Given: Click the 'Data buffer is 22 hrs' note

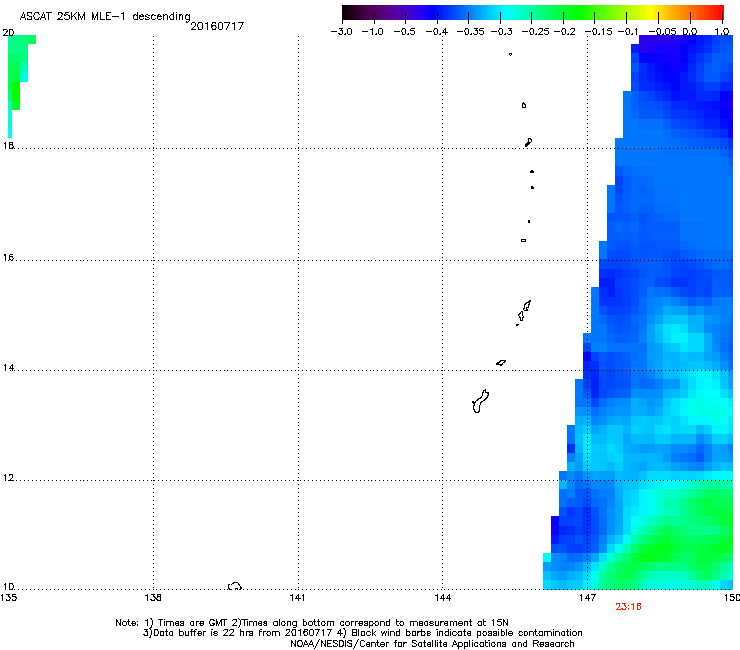Looking at the screenshot, I should [x=363, y=633].
